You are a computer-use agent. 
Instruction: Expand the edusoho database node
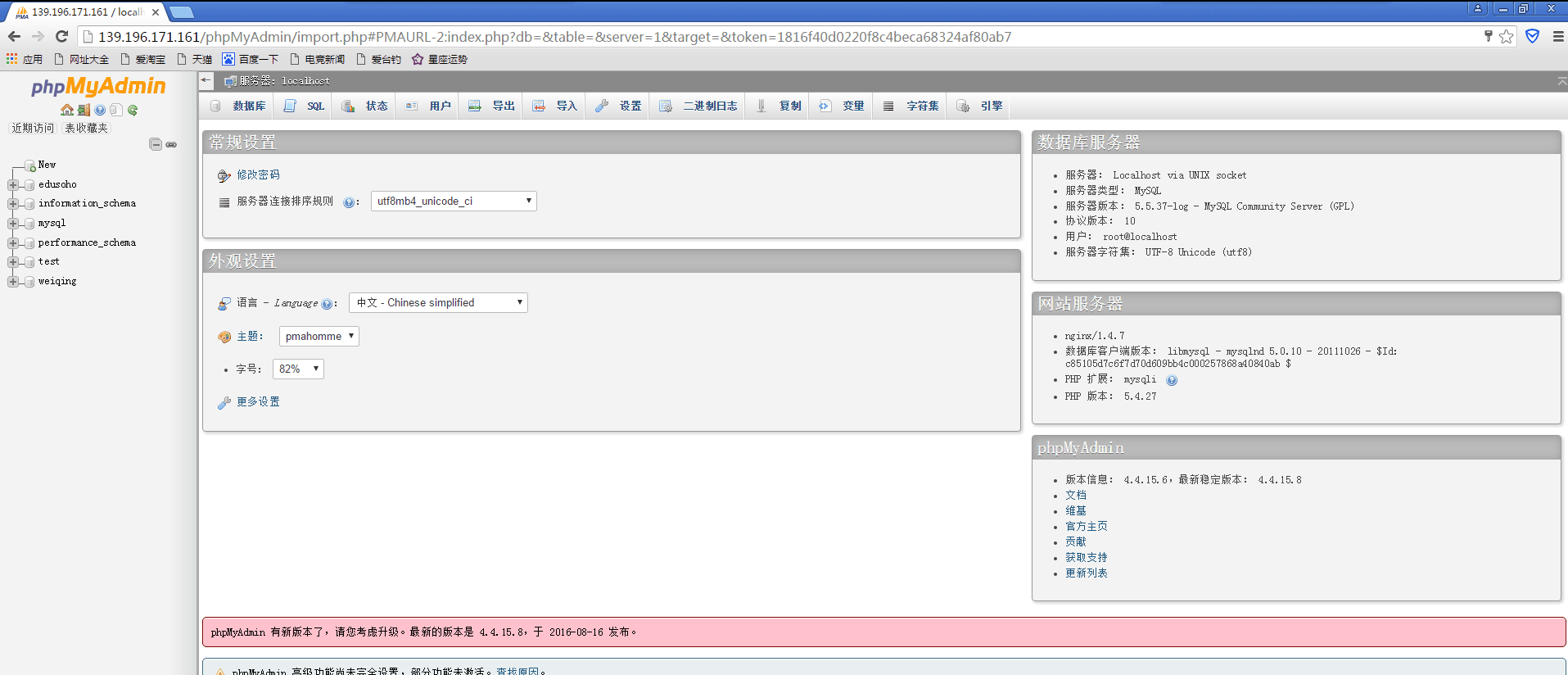pos(13,185)
